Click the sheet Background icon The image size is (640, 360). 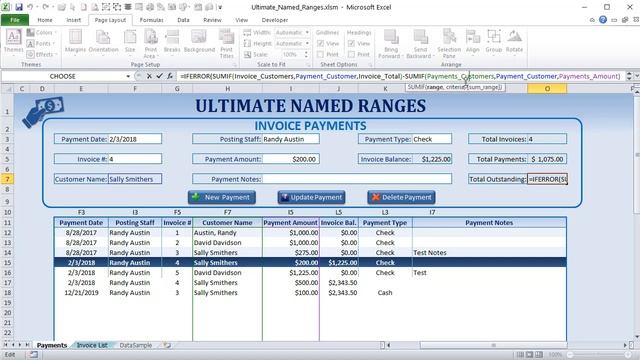tap(199, 37)
